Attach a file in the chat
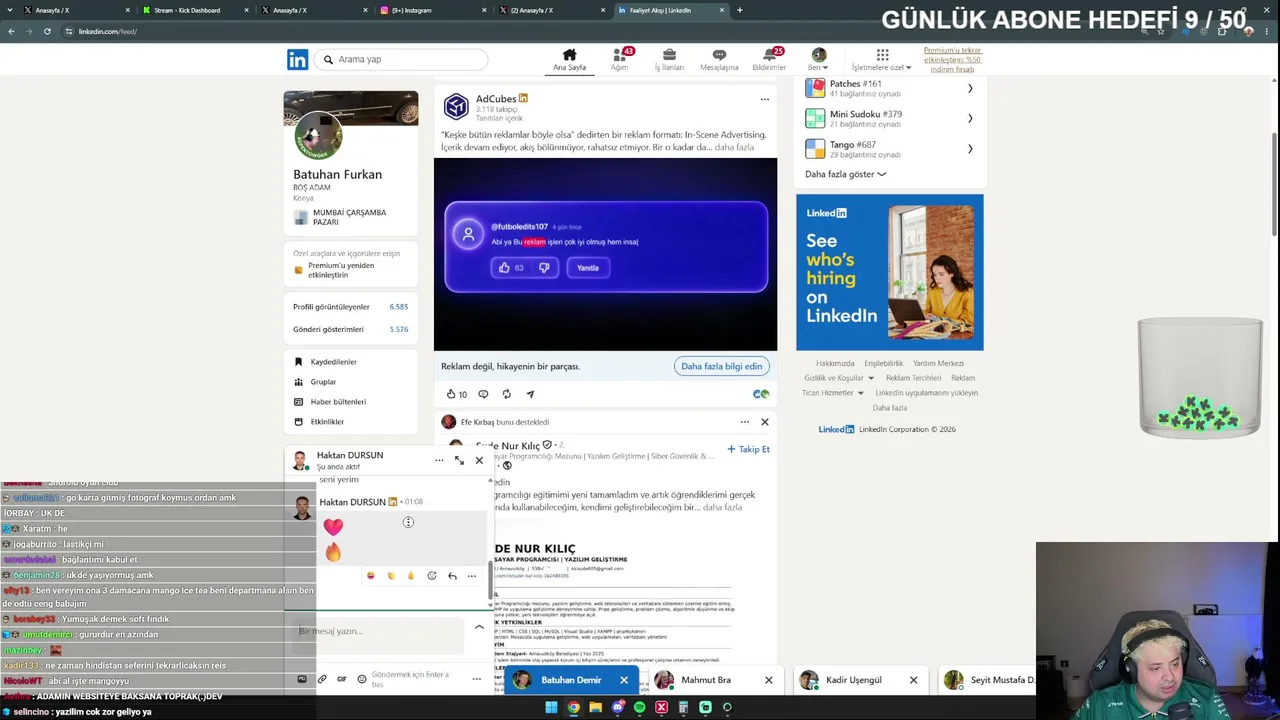 pos(322,679)
